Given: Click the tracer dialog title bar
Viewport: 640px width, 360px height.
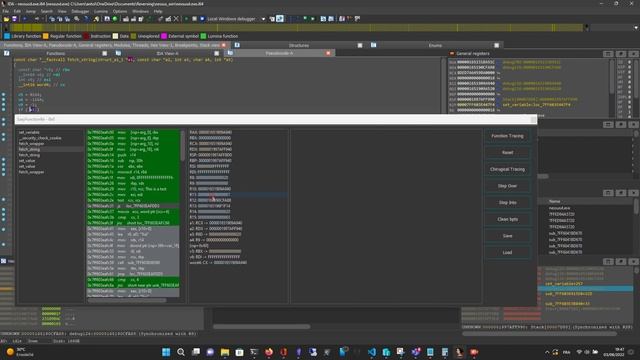Looking at the screenshot, I should 276,119.
